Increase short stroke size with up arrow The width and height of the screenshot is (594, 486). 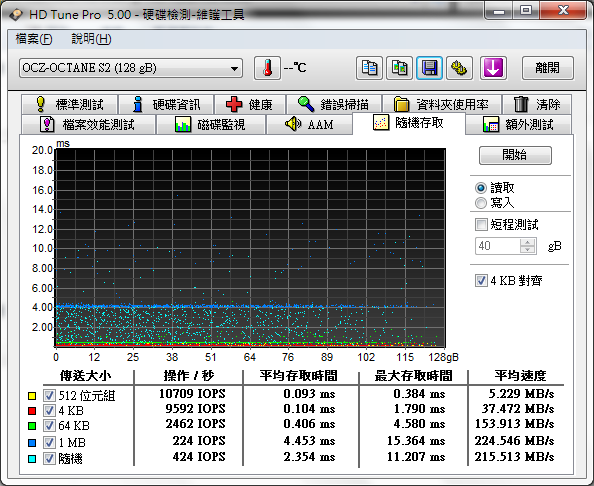point(528,242)
